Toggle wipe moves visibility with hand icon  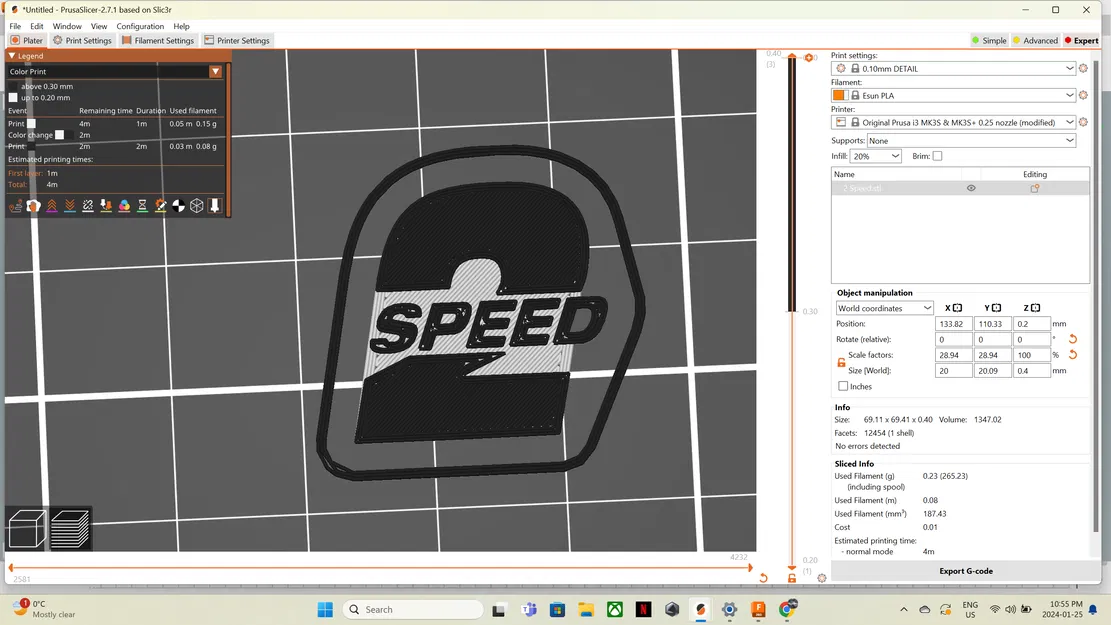point(33,205)
